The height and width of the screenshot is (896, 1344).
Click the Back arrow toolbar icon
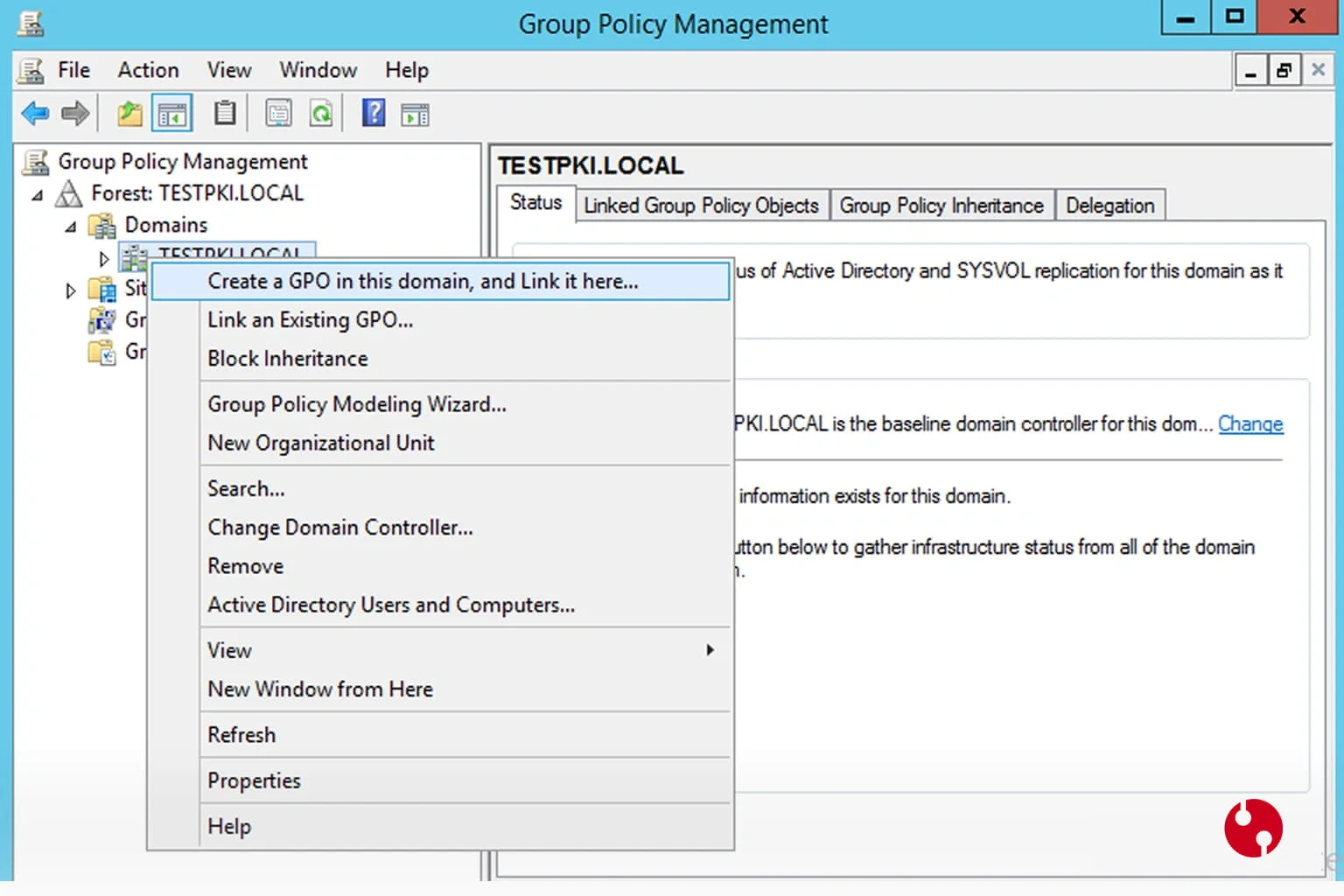pyautogui.click(x=35, y=113)
